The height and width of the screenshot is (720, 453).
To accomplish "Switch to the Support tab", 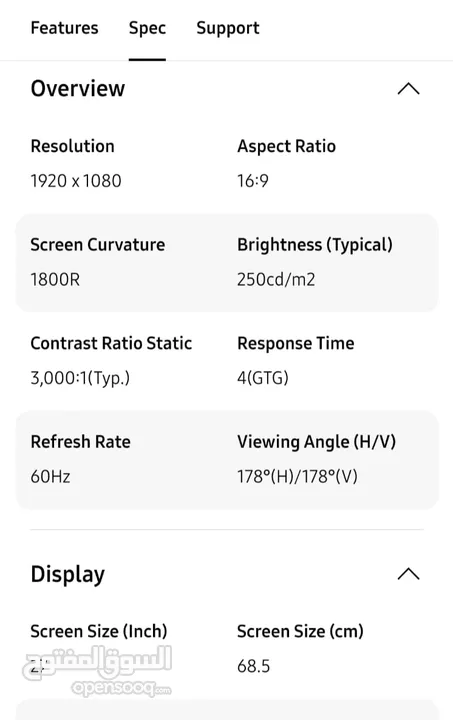I will [x=228, y=28].
